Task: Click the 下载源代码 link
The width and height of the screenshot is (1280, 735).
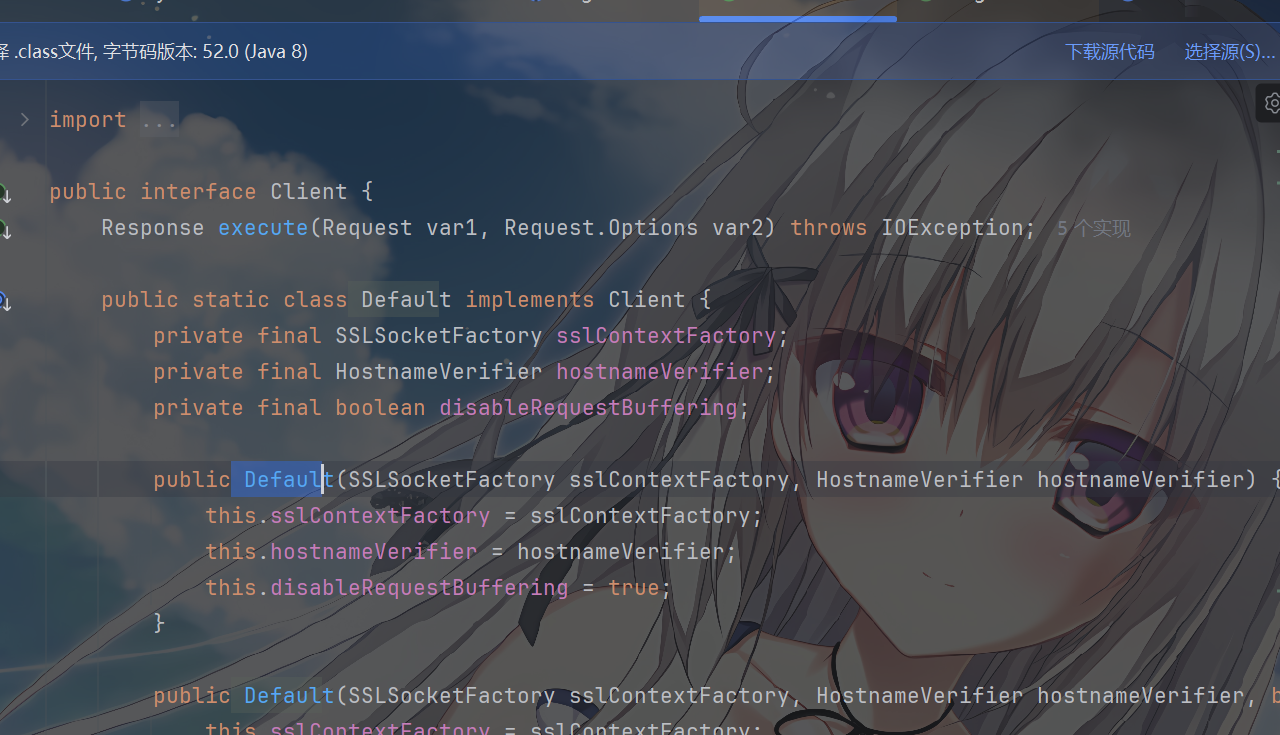Action: pyautogui.click(x=1109, y=52)
